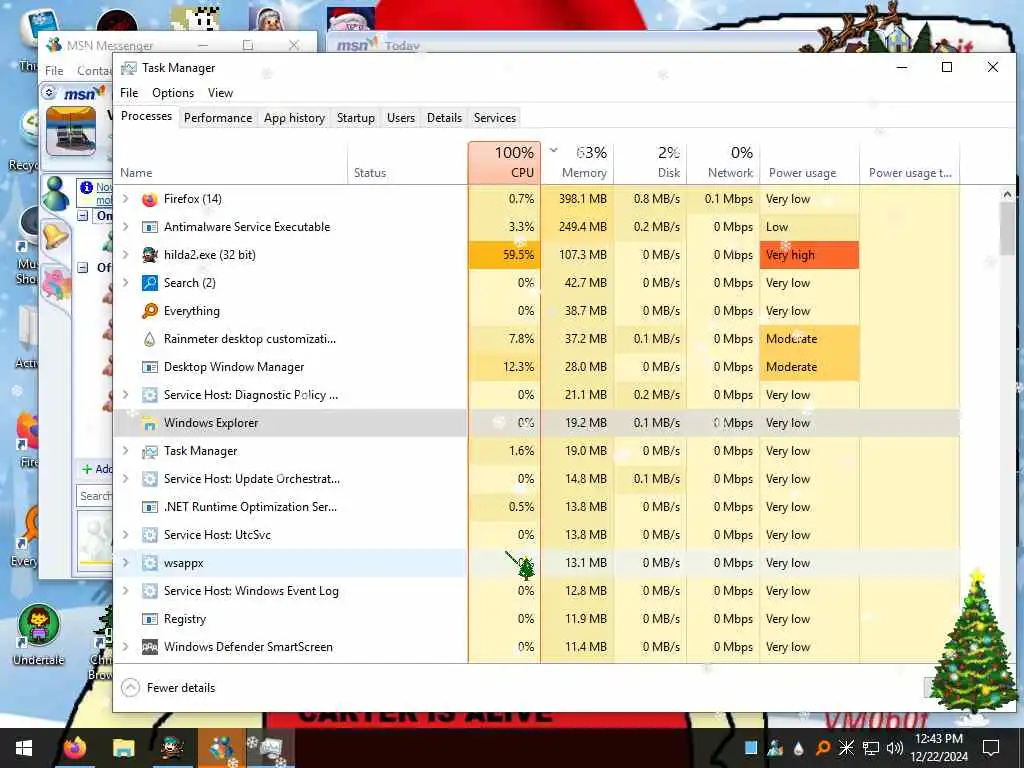
Task: Open the Task Manager File menu
Action: coord(129,93)
